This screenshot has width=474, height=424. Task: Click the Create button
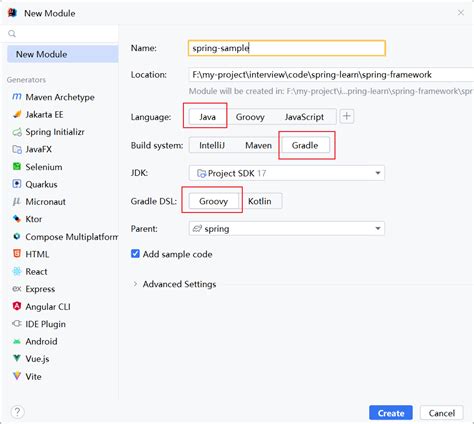tap(391, 413)
